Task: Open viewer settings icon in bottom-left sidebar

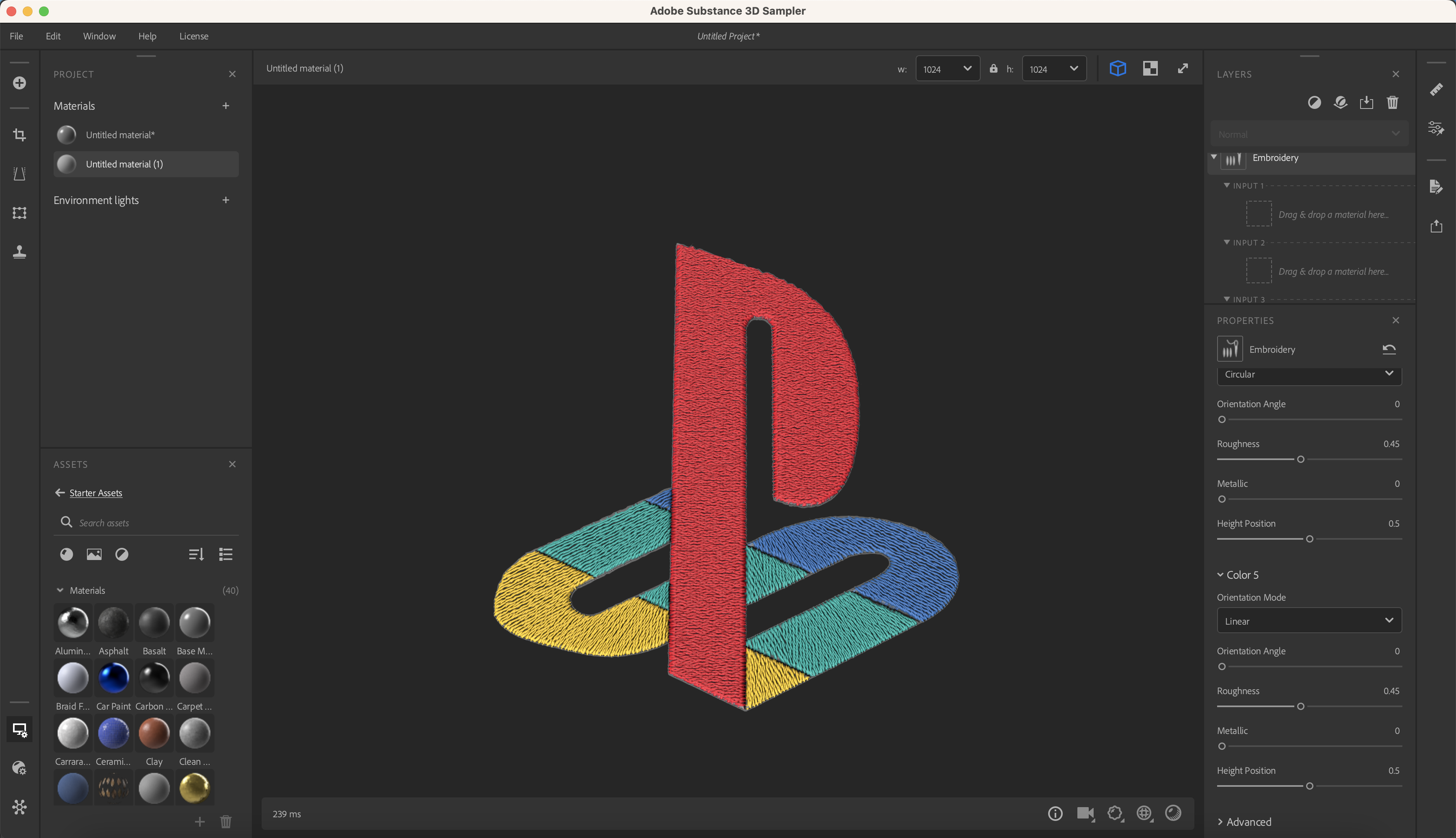Action: click(19, 730)
